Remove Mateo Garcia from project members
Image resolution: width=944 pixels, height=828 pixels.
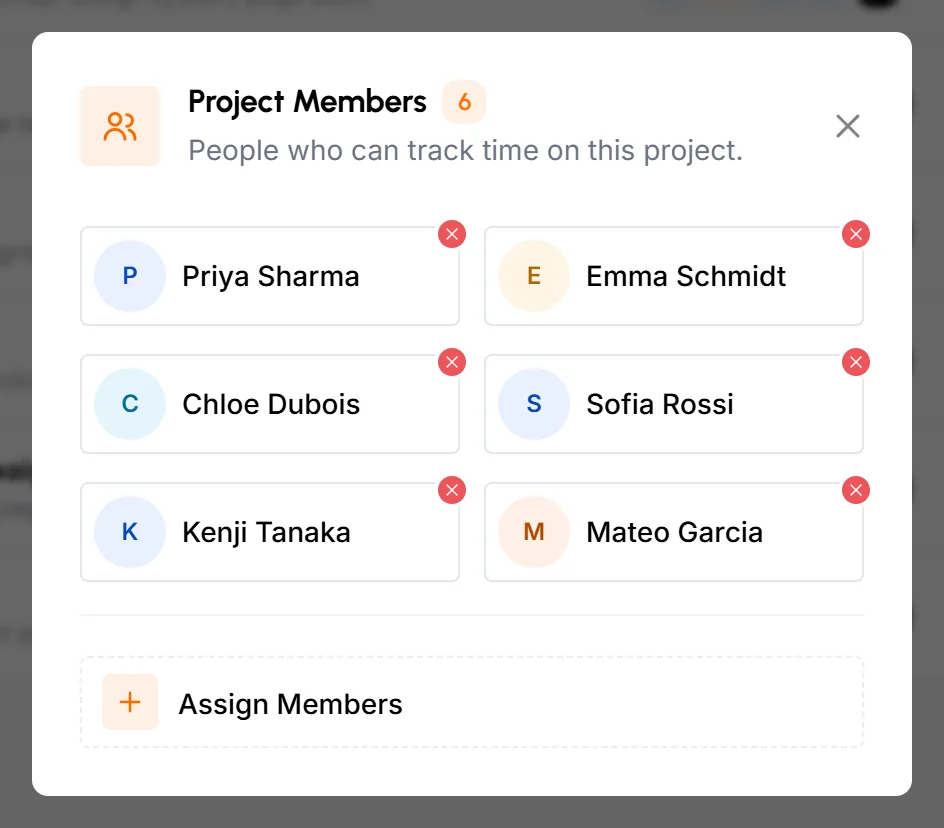pyautogui.click(x=856, y=490)
